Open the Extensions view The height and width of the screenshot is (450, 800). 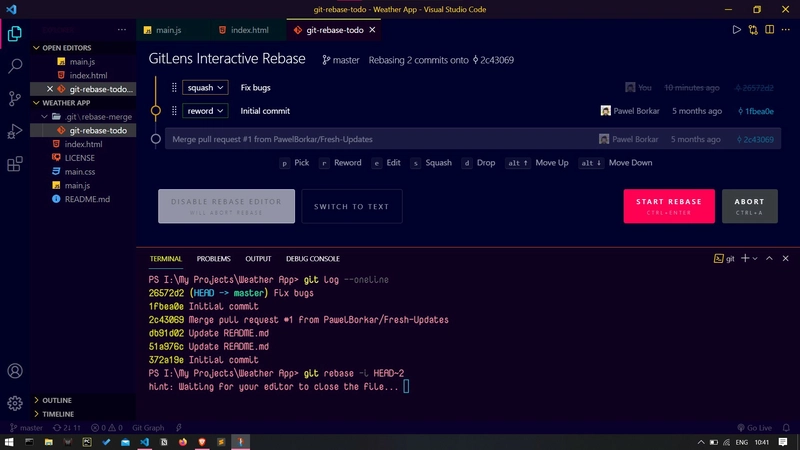click(x=15, y=164)
